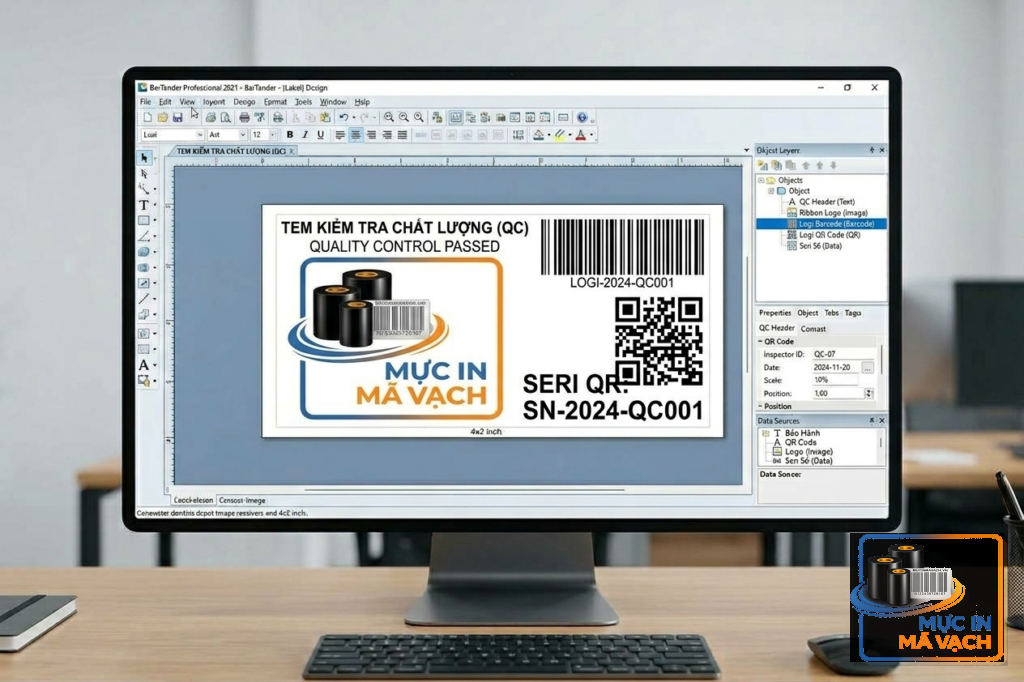Select the pointer selection tool
1024x682 pixels.
pos(144,158)
